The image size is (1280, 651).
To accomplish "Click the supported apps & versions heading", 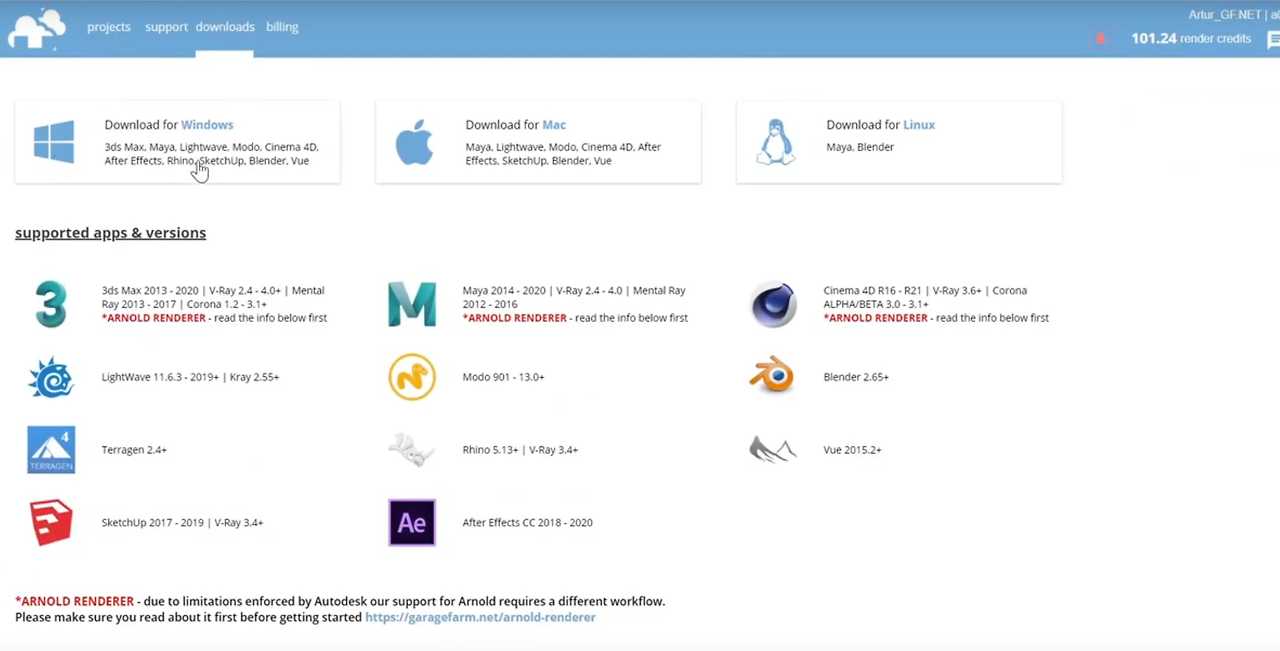I will pyautogui.click(x=110, y=233).
